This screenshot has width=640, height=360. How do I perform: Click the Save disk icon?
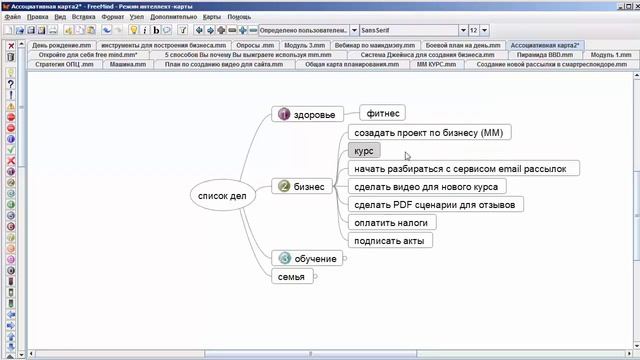click(31, 30)
